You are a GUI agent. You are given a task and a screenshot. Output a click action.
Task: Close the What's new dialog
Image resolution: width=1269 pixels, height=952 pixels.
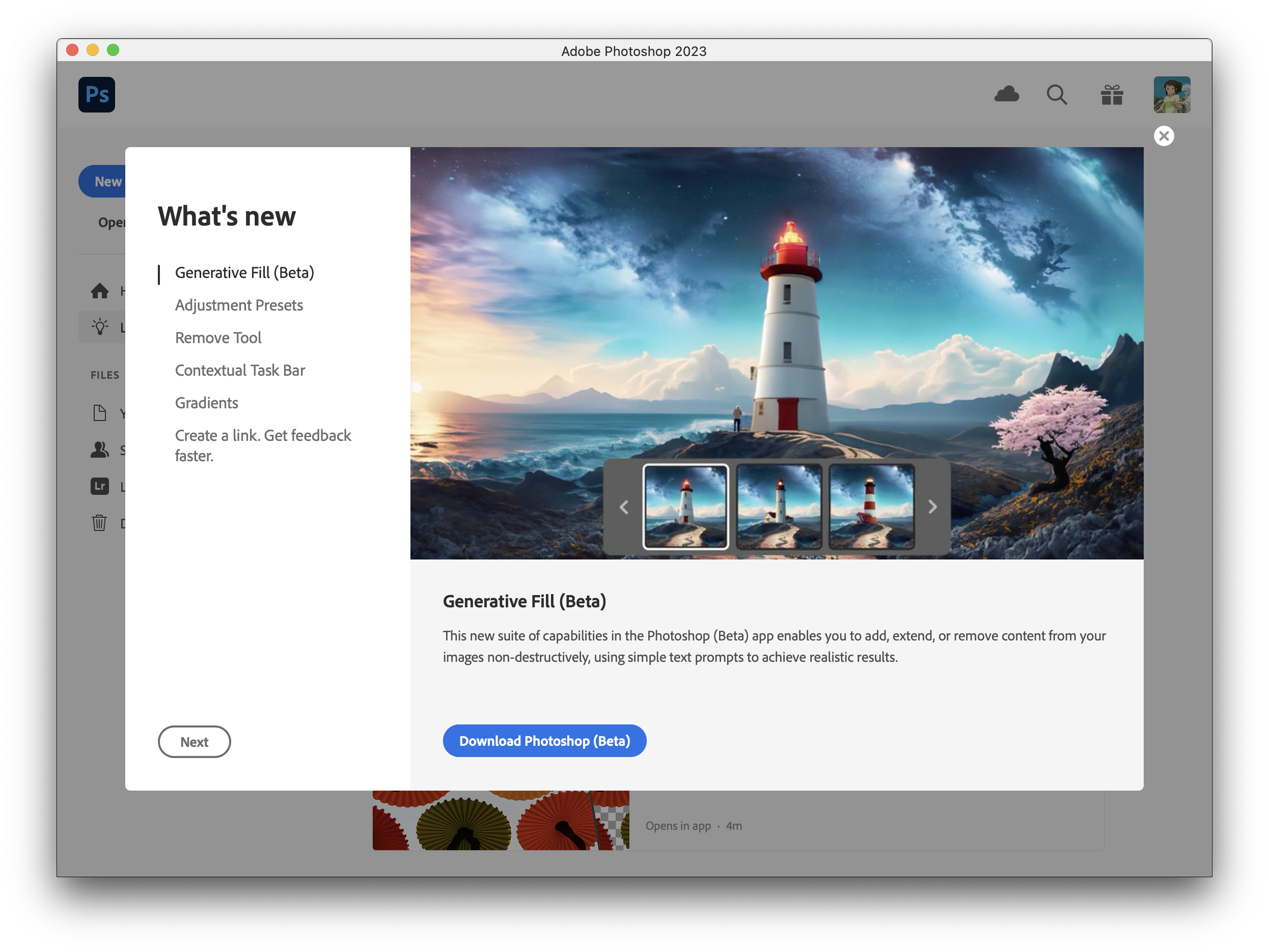1164,136
